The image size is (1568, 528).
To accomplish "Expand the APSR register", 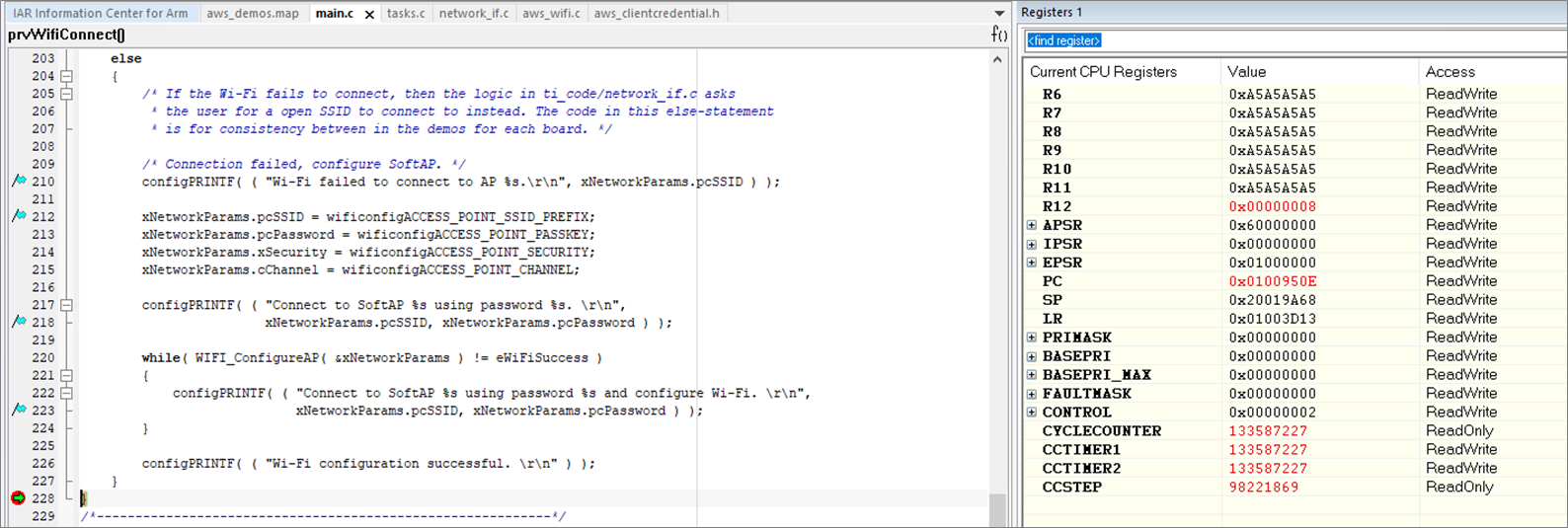I will pyautogui.click(x=1032, y=225).
